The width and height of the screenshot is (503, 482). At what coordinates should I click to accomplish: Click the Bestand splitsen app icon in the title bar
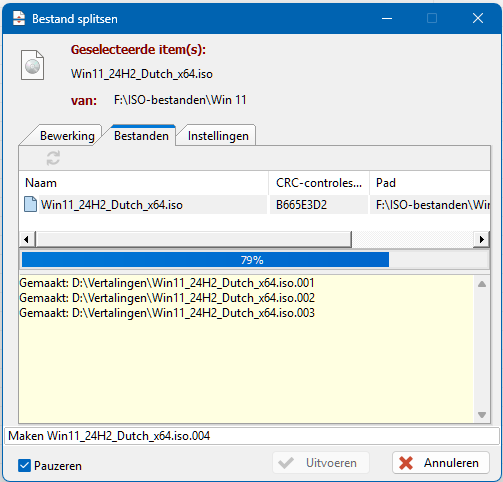[19, 18]
